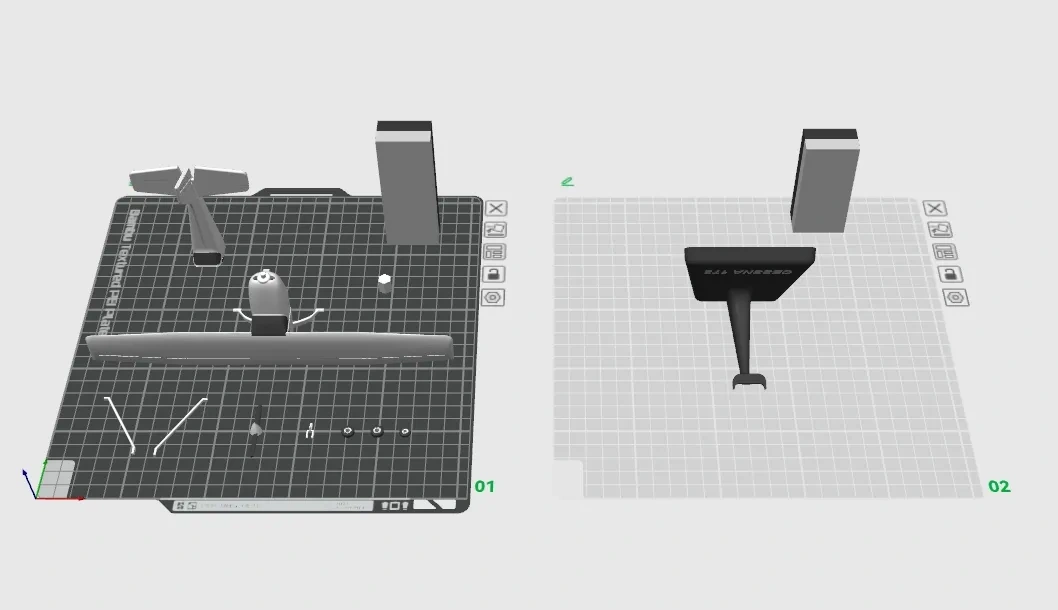The height and width of the screenshot is (610, 1058).
Task: Select the propeller part on plate 01
Action: [255, 431]
